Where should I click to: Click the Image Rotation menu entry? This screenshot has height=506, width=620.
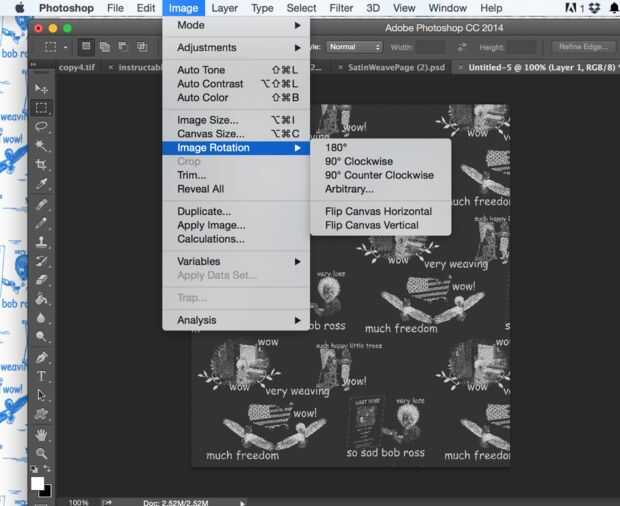236,148
